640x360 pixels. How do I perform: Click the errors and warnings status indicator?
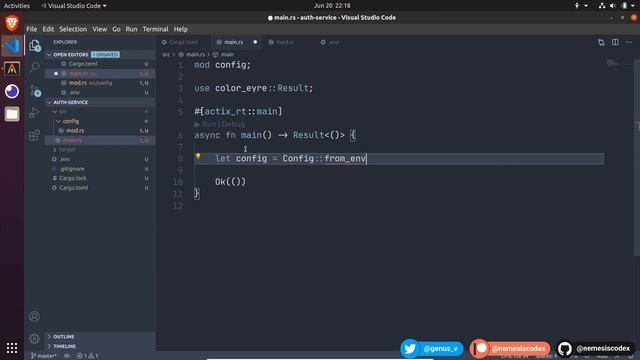click(87, 356)
